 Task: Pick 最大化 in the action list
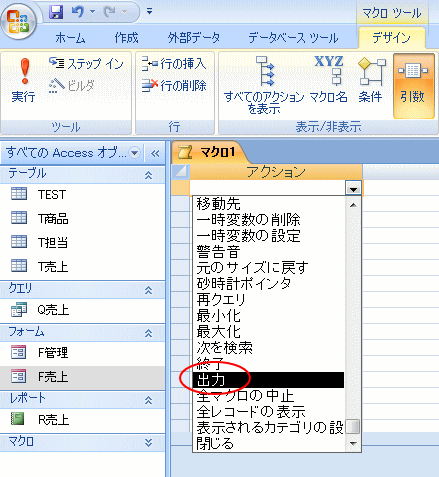point(269,332)
